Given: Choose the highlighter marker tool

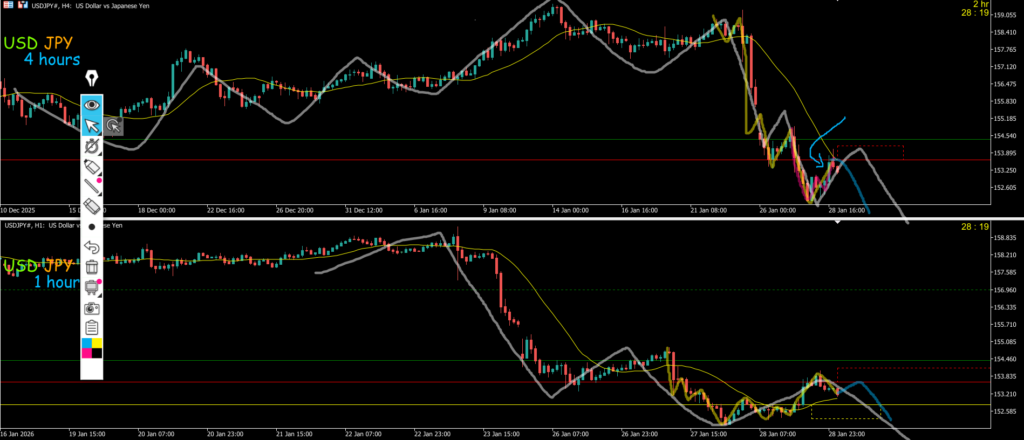Looking at the screenshot, I should [92, 166].
